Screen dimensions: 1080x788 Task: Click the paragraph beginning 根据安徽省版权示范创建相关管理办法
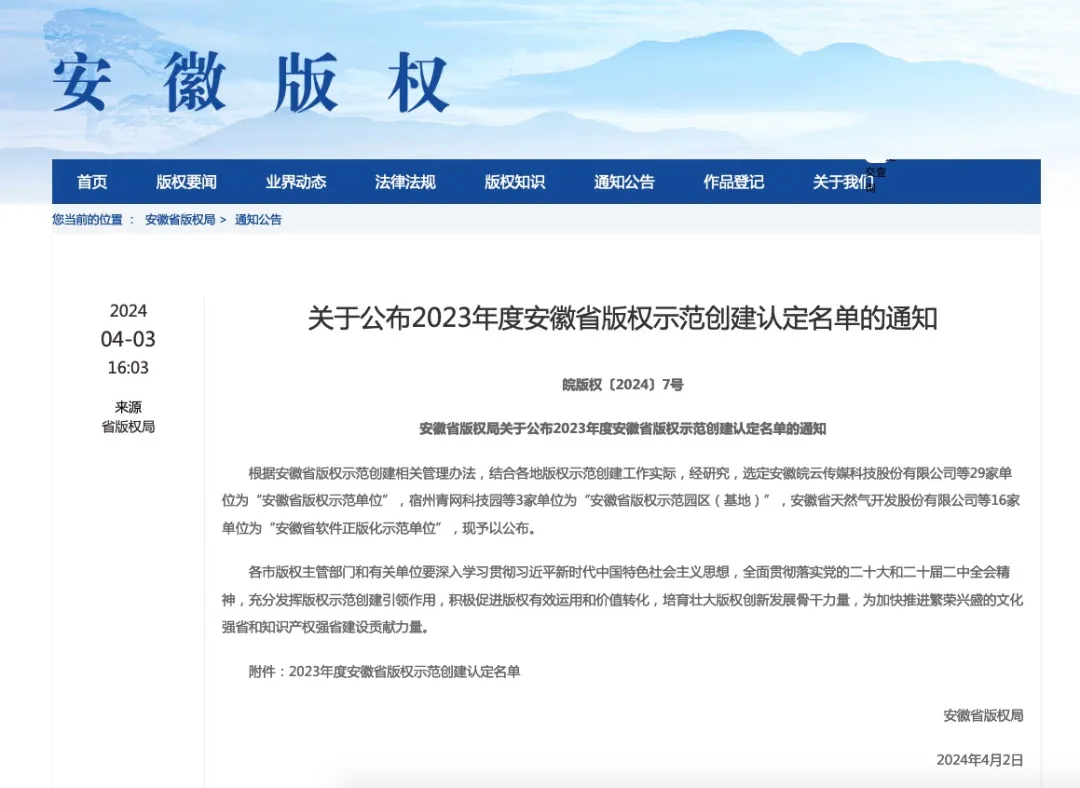click(621, 501)
